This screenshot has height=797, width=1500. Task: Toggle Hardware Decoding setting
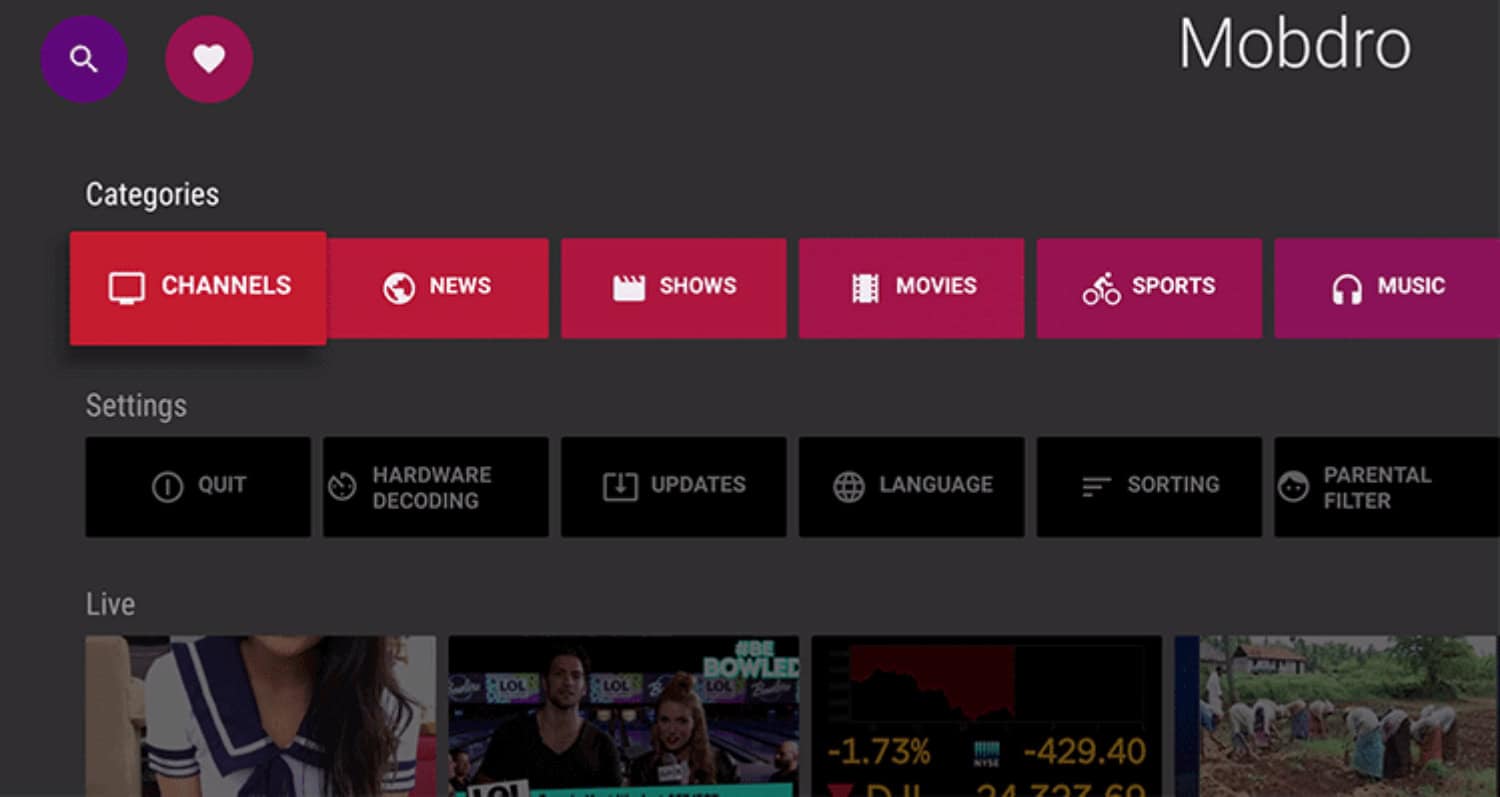coord(436,487)
